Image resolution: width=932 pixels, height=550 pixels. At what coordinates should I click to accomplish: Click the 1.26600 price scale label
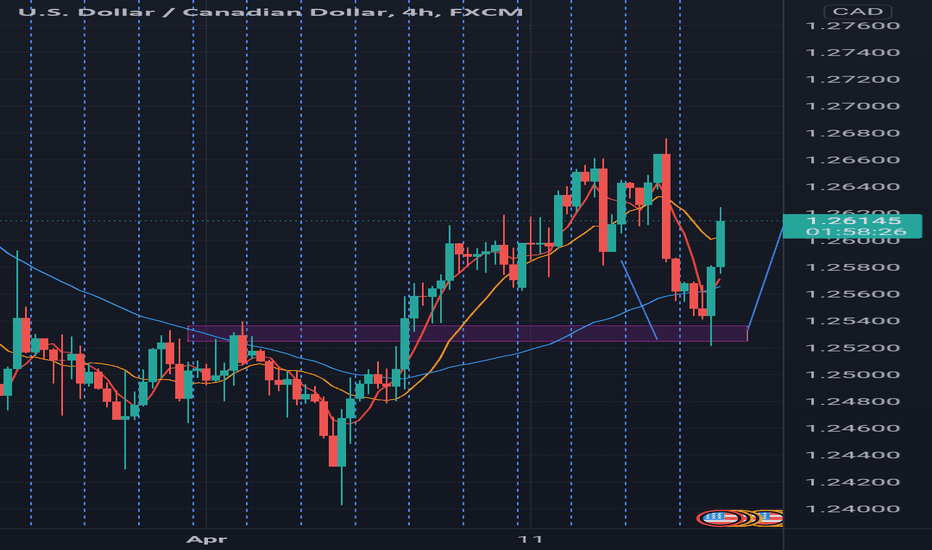click(x=852, y=160)
